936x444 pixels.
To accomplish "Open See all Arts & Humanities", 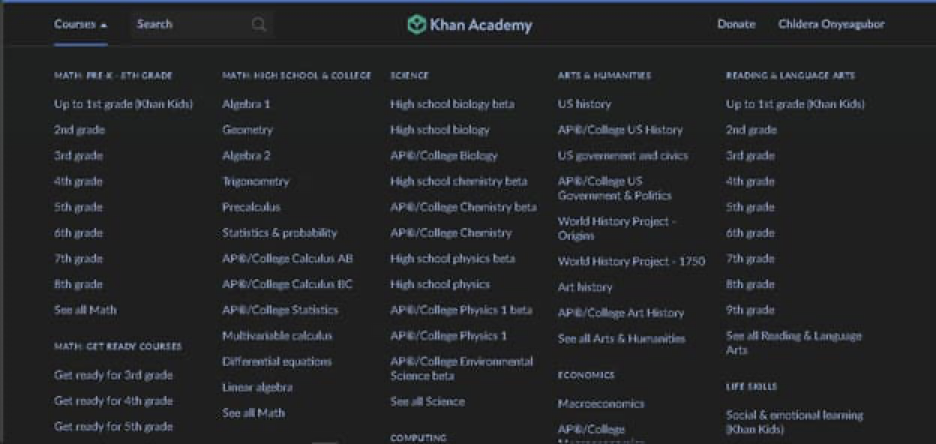I will pyautogui.click(x=621, y=338).
